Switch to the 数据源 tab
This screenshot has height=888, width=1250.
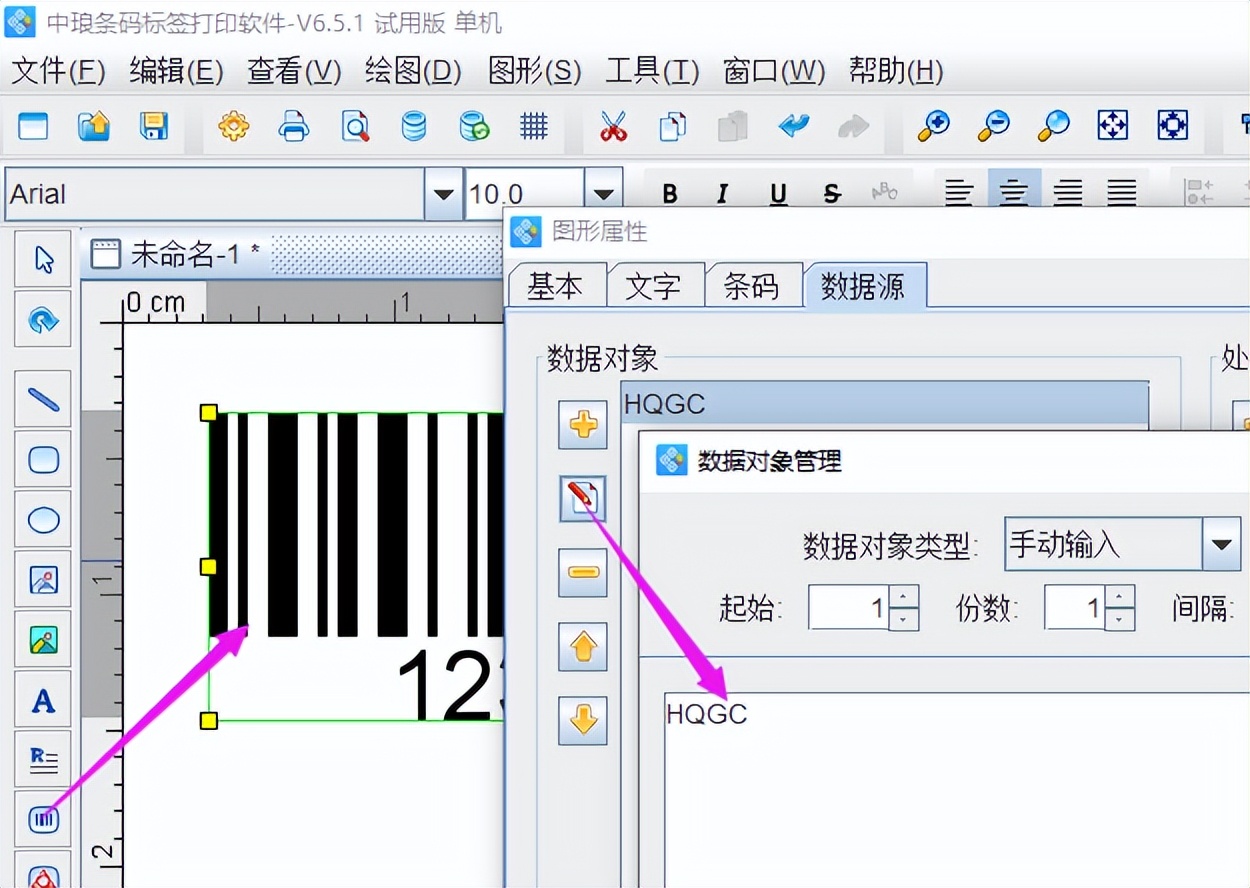click(x=864, y=286)
